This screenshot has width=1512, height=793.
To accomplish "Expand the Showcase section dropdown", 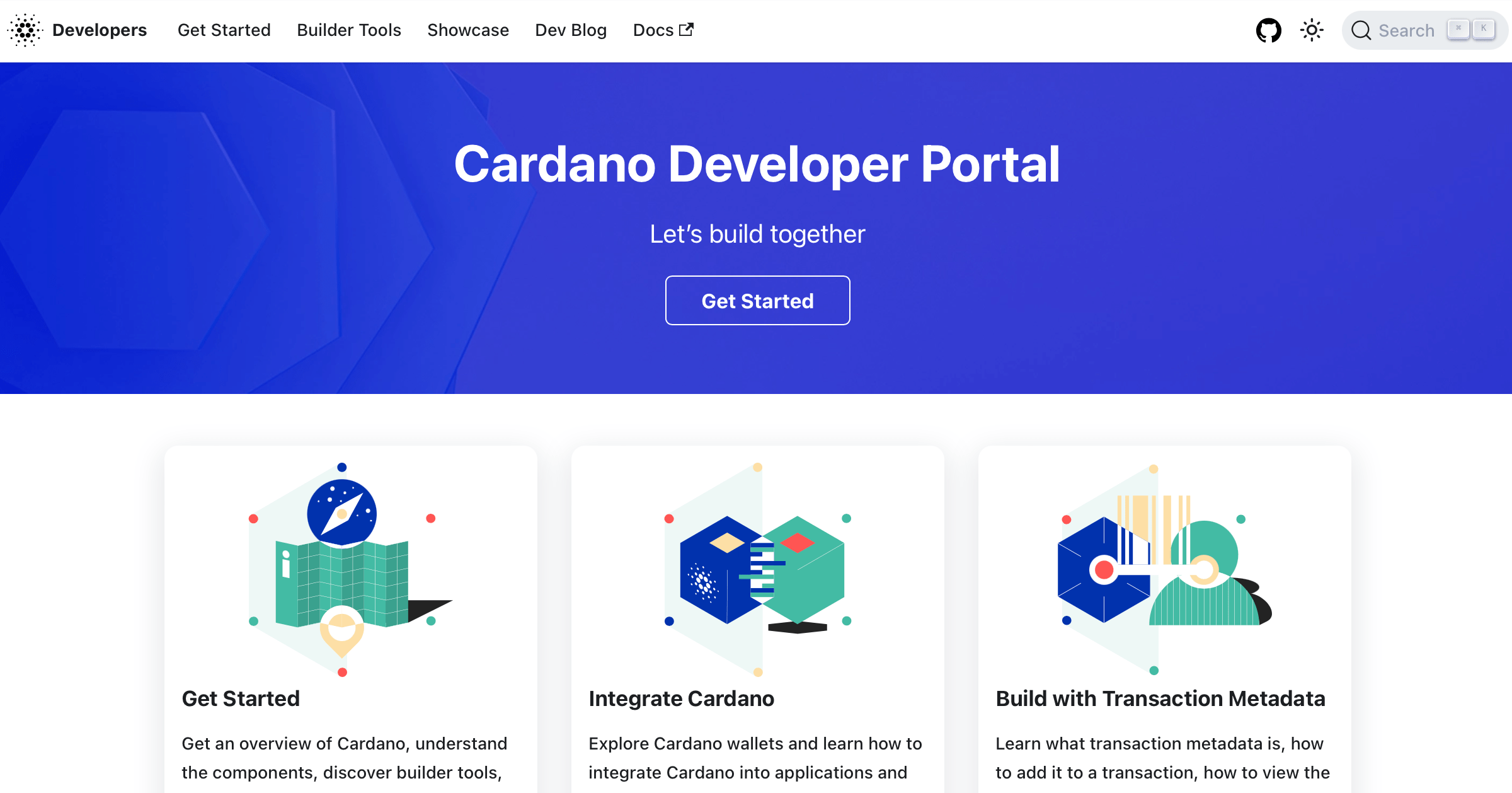I will pos(467,30).
